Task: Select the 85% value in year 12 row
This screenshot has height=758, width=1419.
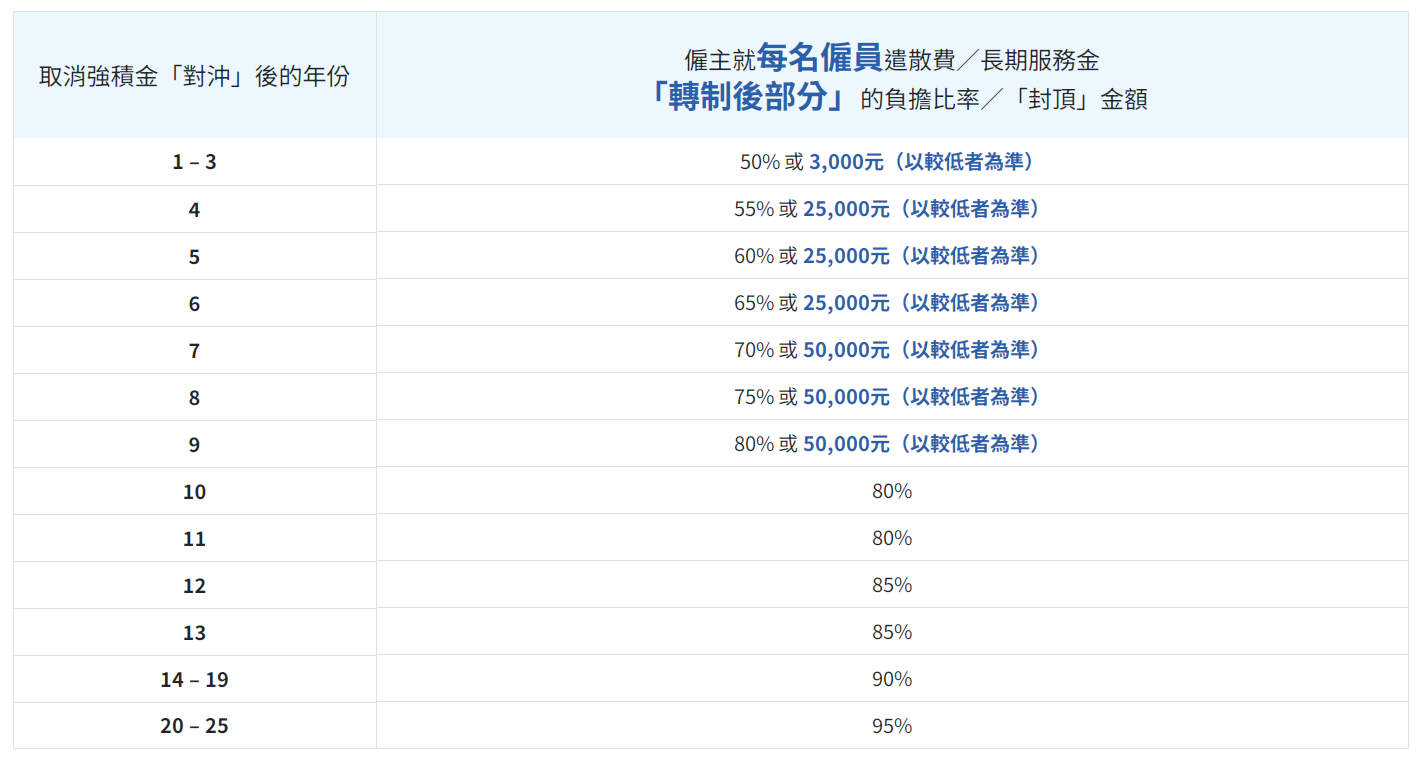Action: click(x=891, y=585)
